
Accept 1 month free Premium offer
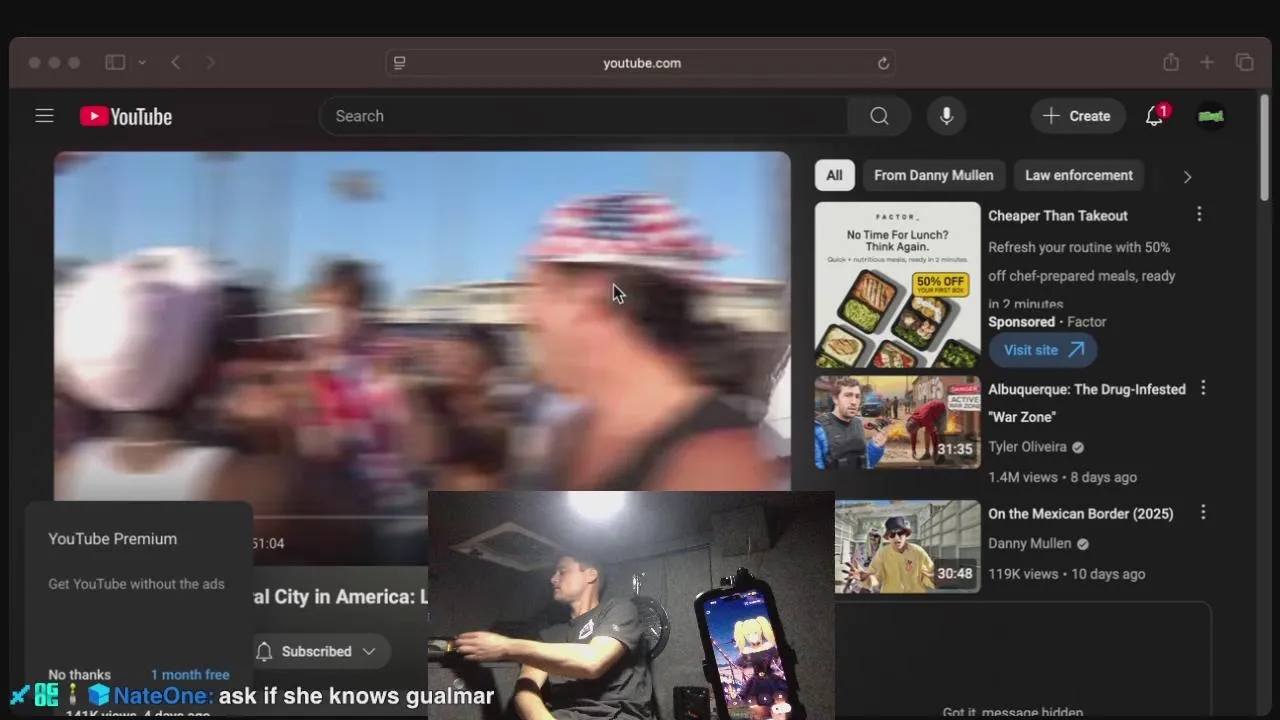click(190, 675)
